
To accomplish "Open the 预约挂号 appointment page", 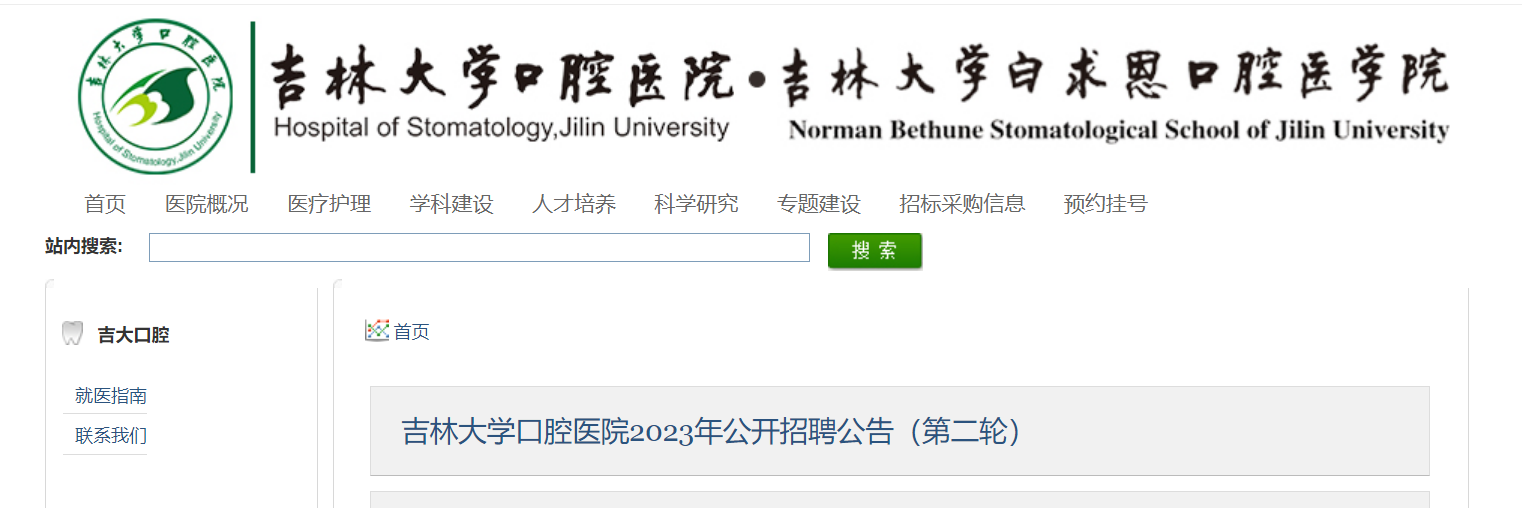I will point(1105,204).
